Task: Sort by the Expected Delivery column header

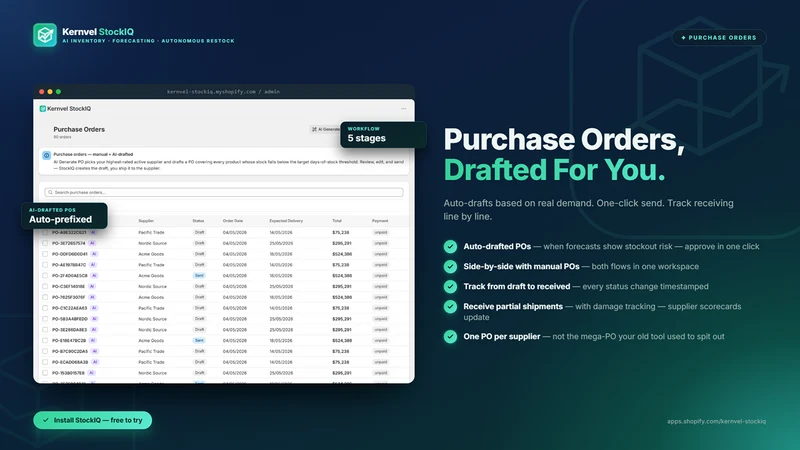Action: coord(286,221)
